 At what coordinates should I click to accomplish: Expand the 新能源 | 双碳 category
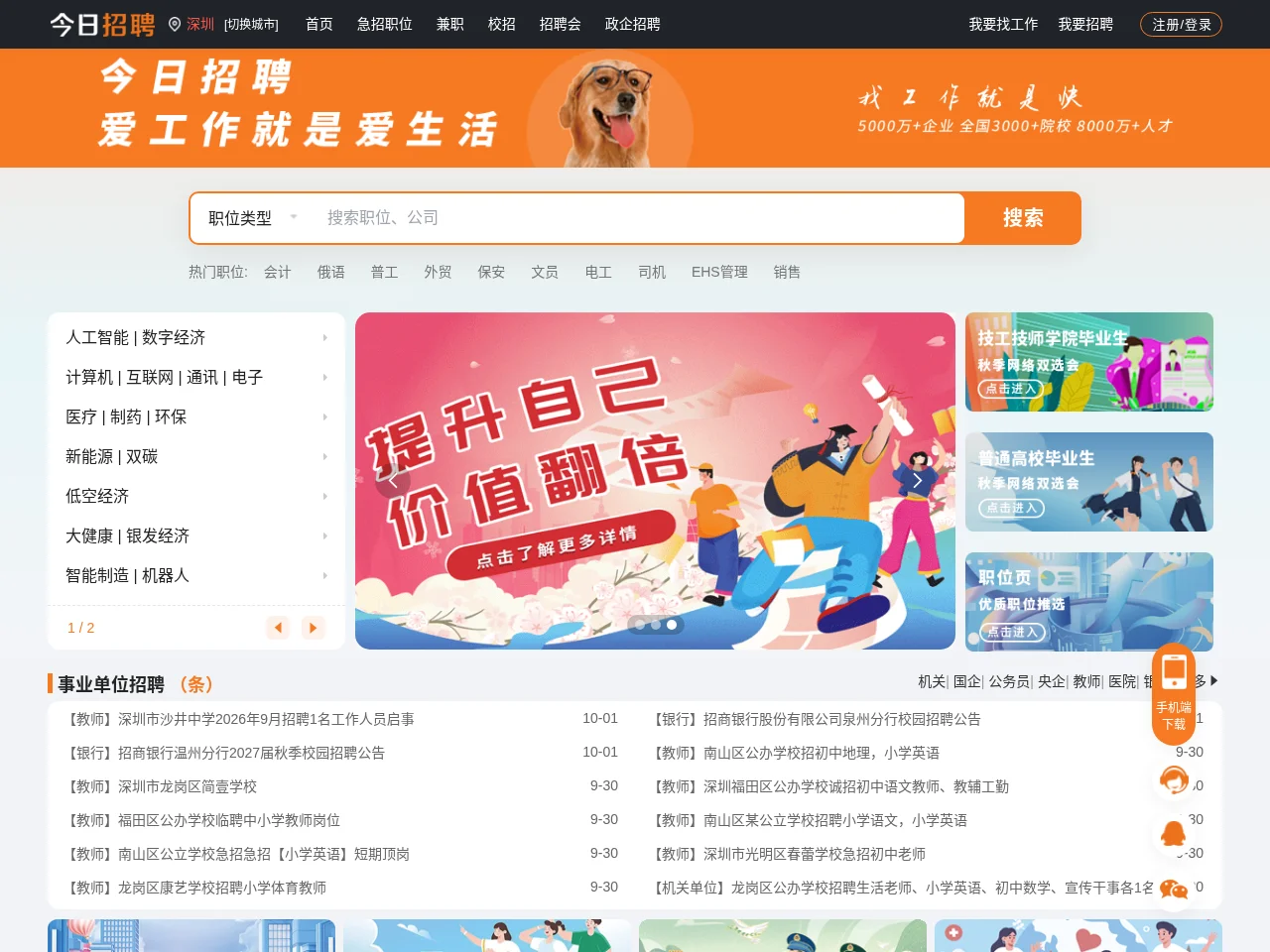point(196,456)
